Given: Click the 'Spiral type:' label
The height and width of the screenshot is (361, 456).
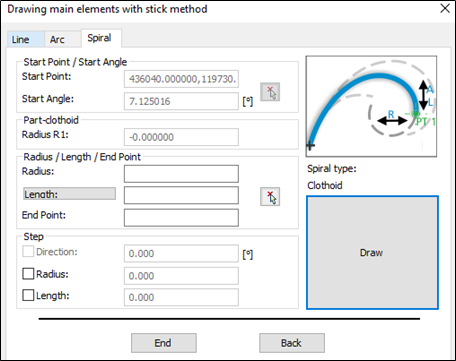Looking at the screenshot, I should point(332,169).
